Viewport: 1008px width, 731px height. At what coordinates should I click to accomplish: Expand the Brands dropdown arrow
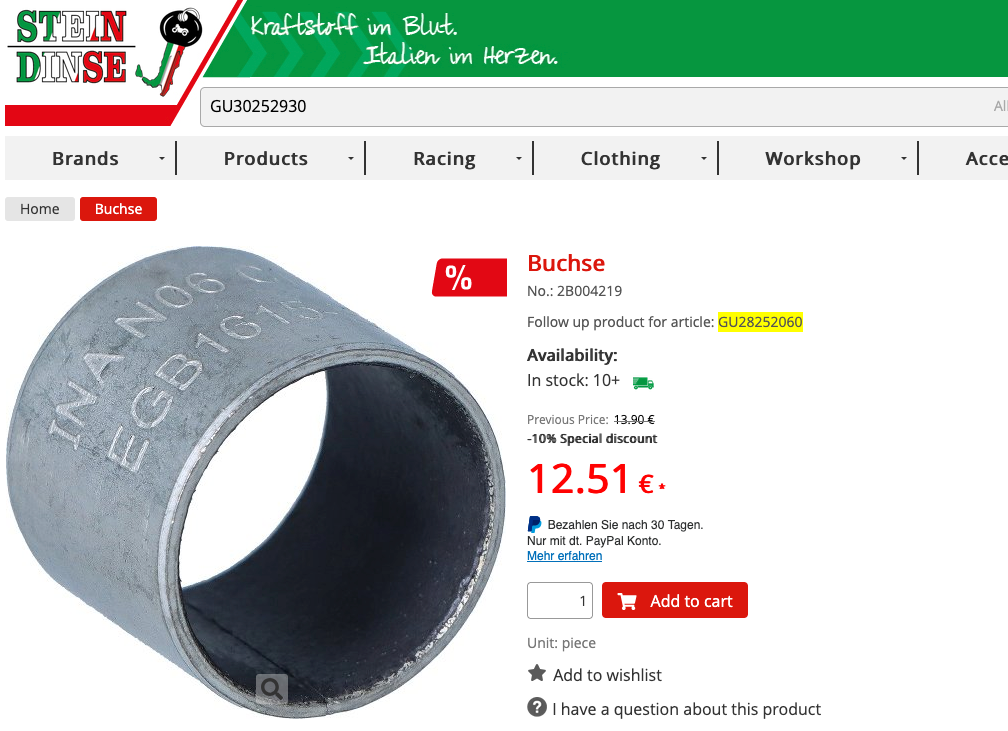point(162,158)
